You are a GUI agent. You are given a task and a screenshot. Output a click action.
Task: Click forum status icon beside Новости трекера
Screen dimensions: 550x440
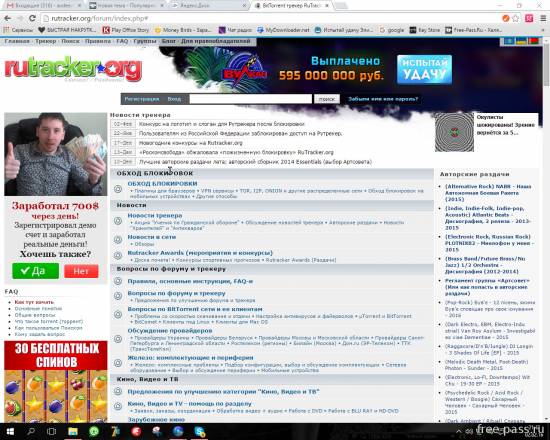tap(118, 221)
